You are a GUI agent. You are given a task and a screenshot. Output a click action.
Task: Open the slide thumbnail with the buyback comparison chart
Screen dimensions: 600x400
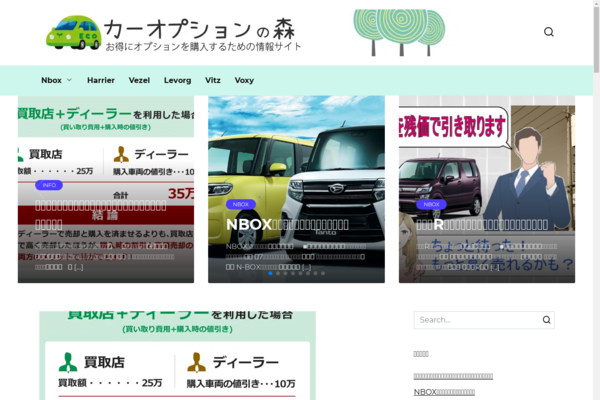pos(106,189)
